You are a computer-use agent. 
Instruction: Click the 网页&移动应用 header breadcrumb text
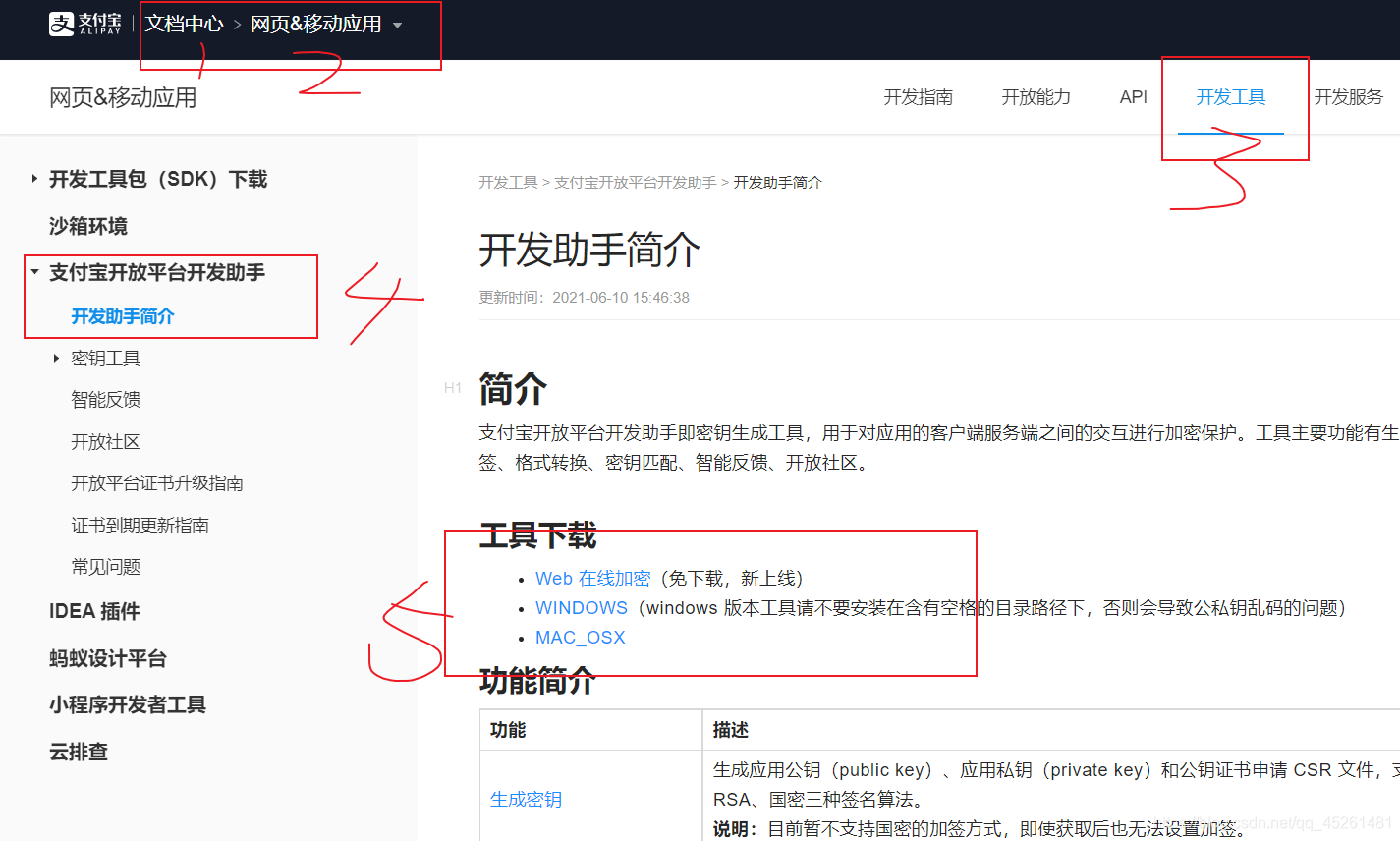pos(315,24)
